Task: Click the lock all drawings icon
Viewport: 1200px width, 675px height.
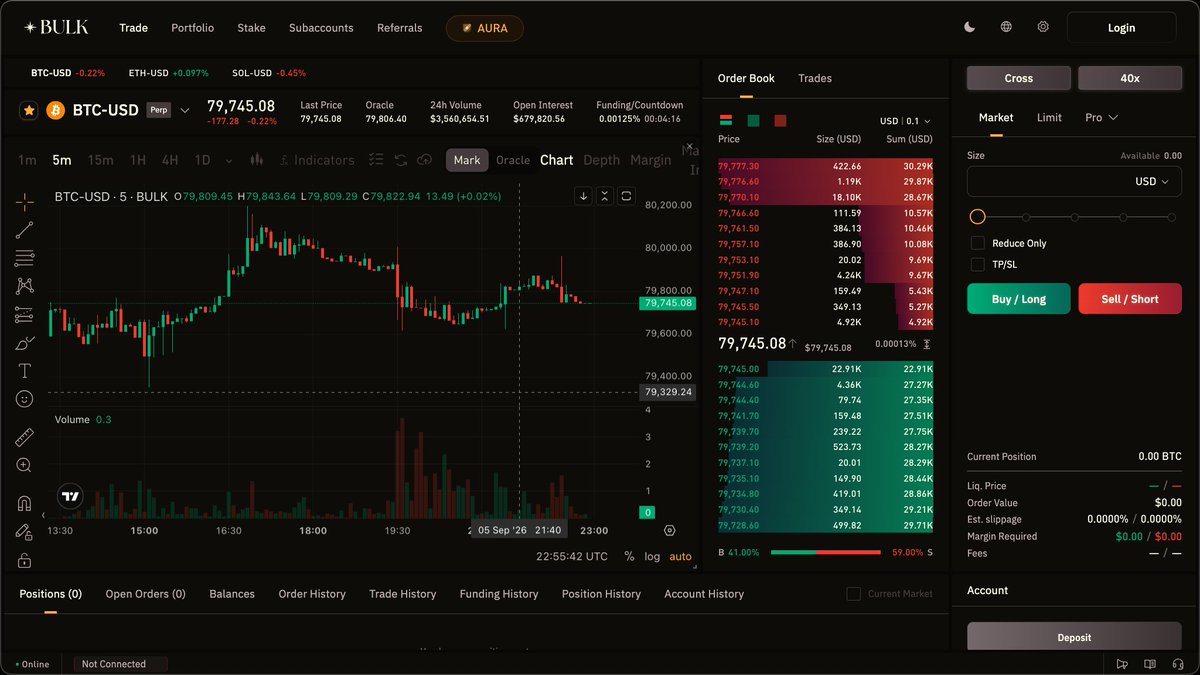Action: point(24,560)
